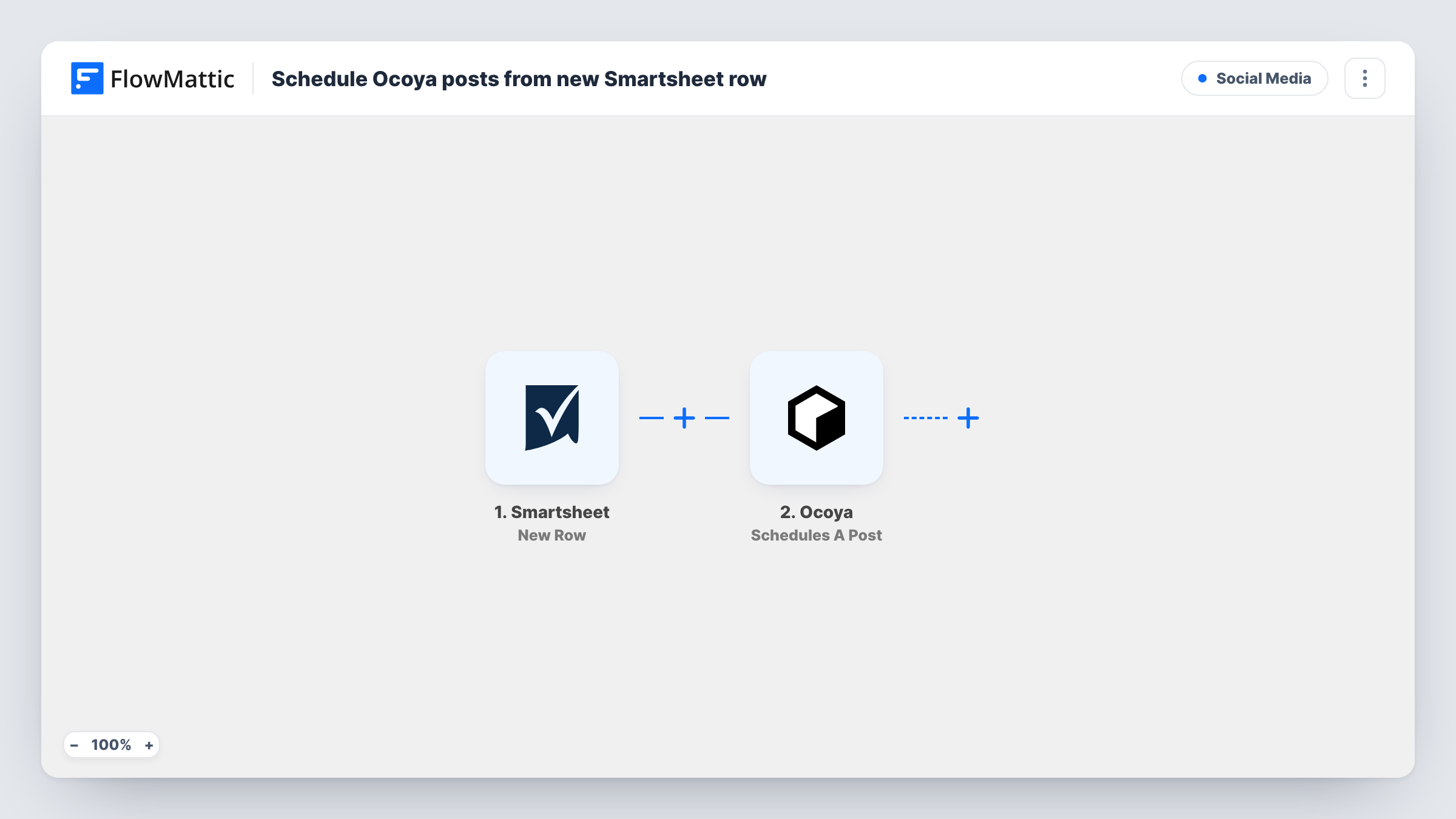Click the Social Media category tag
1456x819 pixels.
click(x=1255, y=78)
